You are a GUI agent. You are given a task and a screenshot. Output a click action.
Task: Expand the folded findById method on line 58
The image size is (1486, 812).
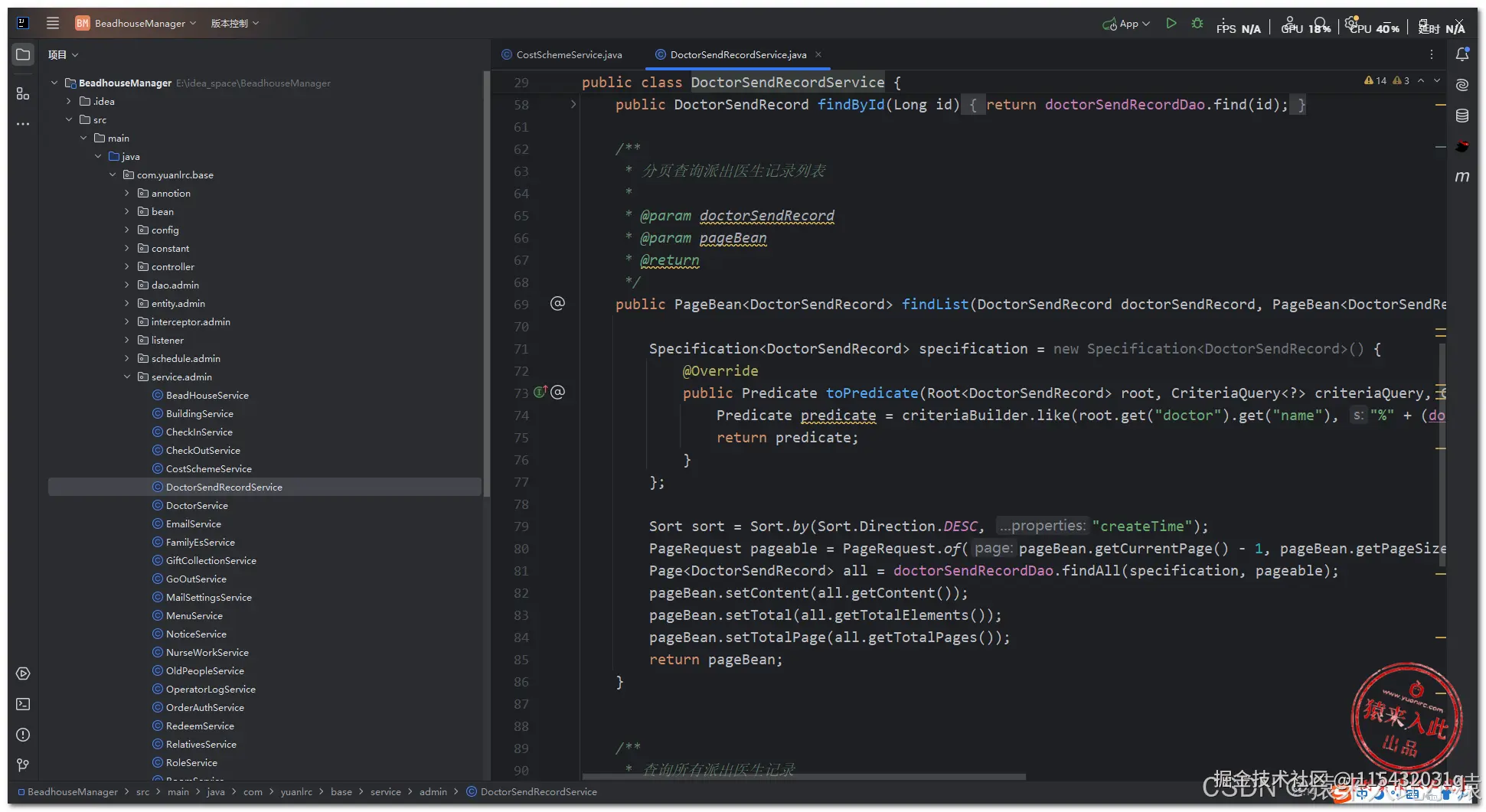573,104
